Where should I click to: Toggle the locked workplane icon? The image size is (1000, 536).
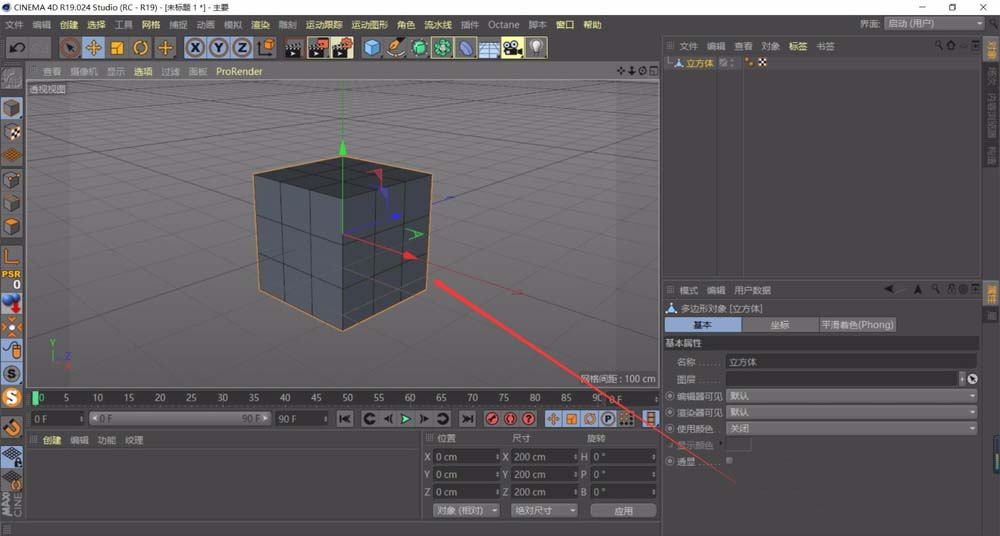[11, 457]
